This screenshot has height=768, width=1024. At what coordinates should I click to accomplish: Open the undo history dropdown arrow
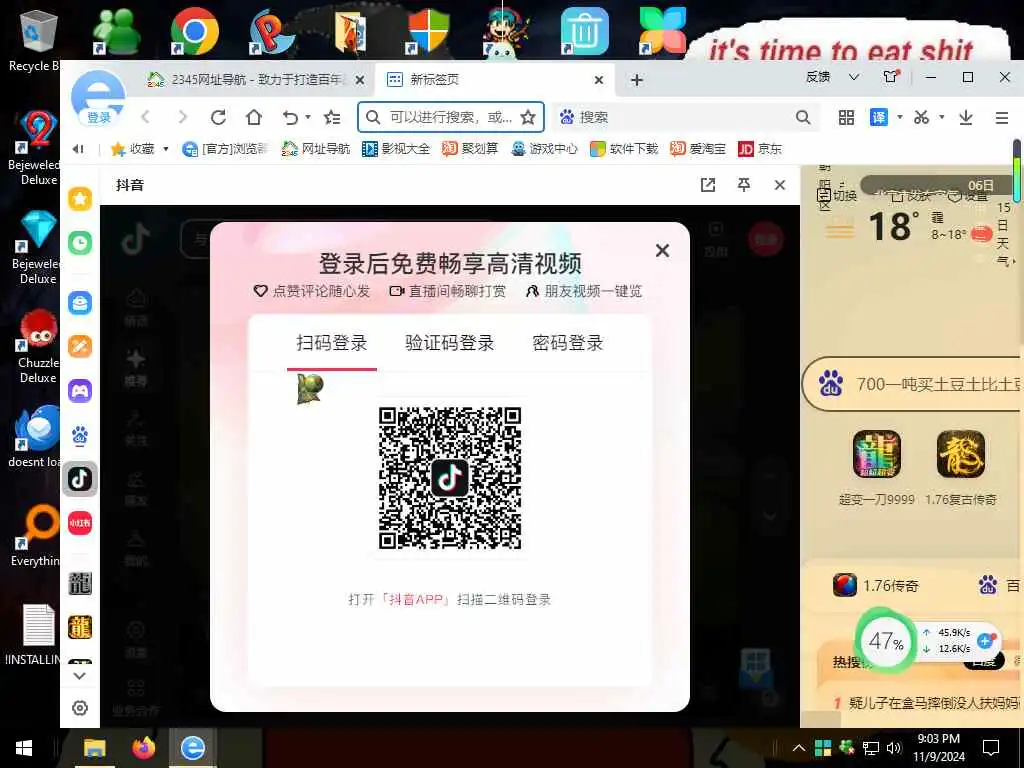coord(308,118)
